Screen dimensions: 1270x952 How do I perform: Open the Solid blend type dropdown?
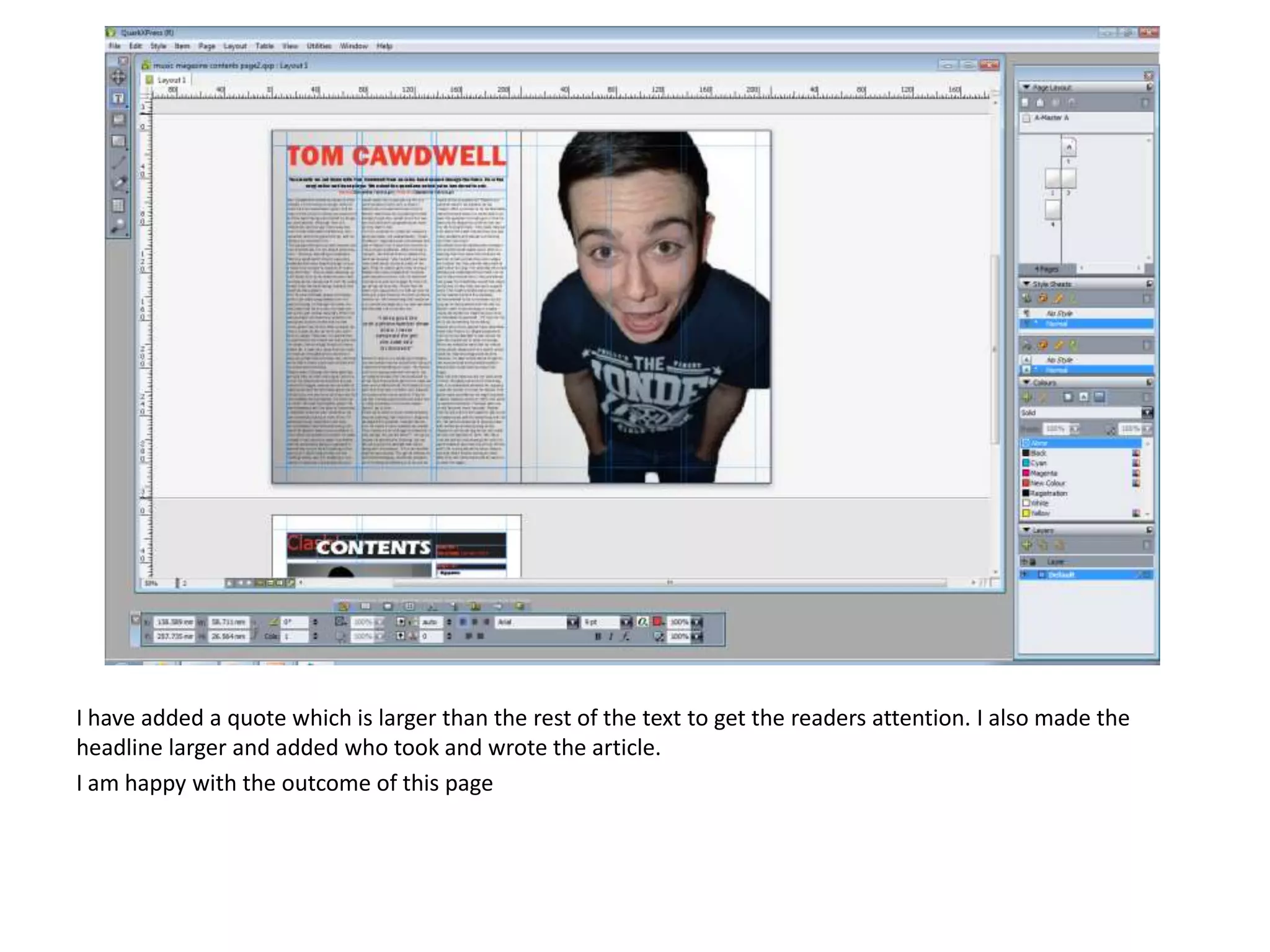(x=1147, y=413)
